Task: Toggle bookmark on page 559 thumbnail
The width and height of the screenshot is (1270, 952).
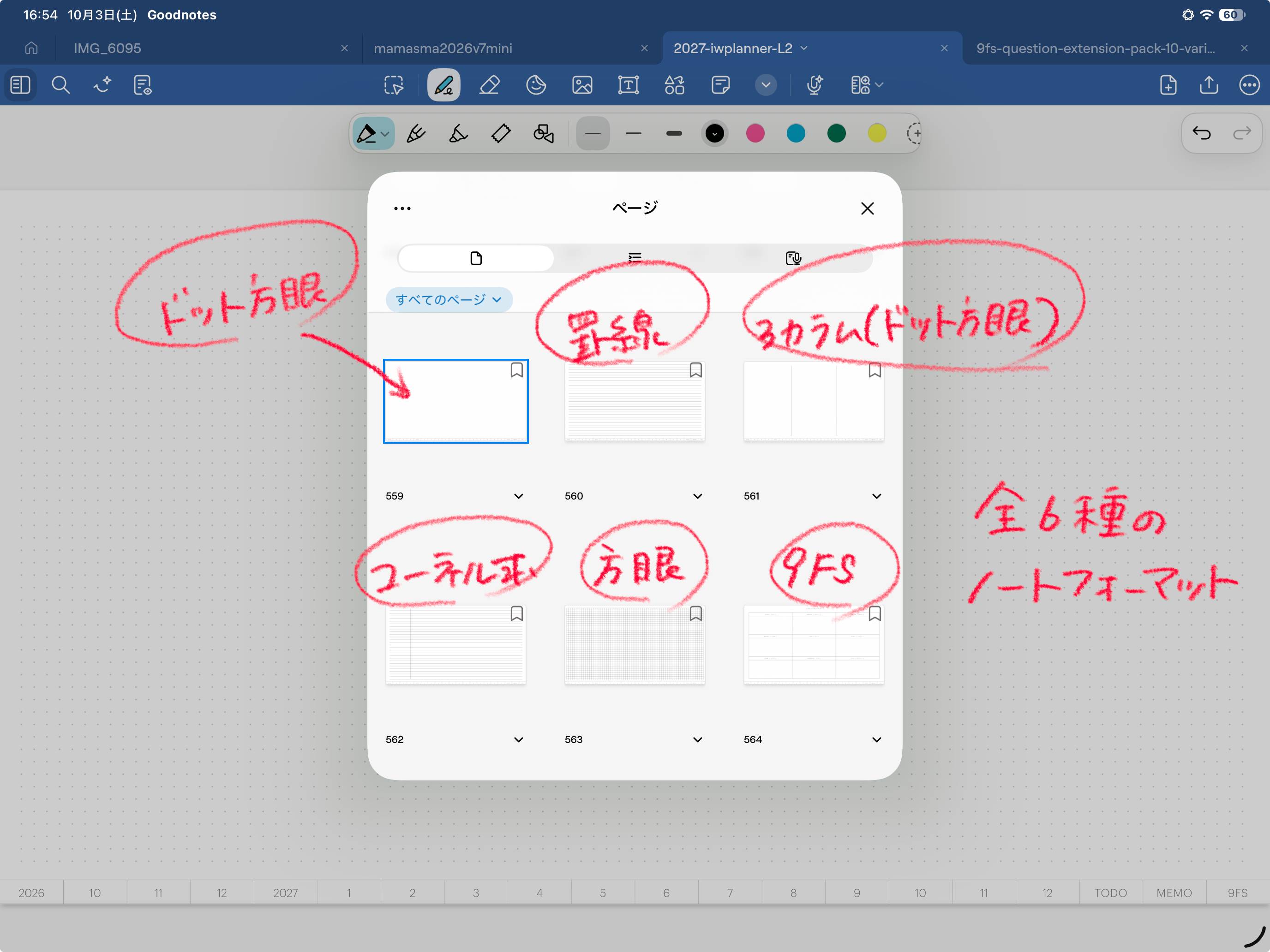Action: (x=517, y=370)
